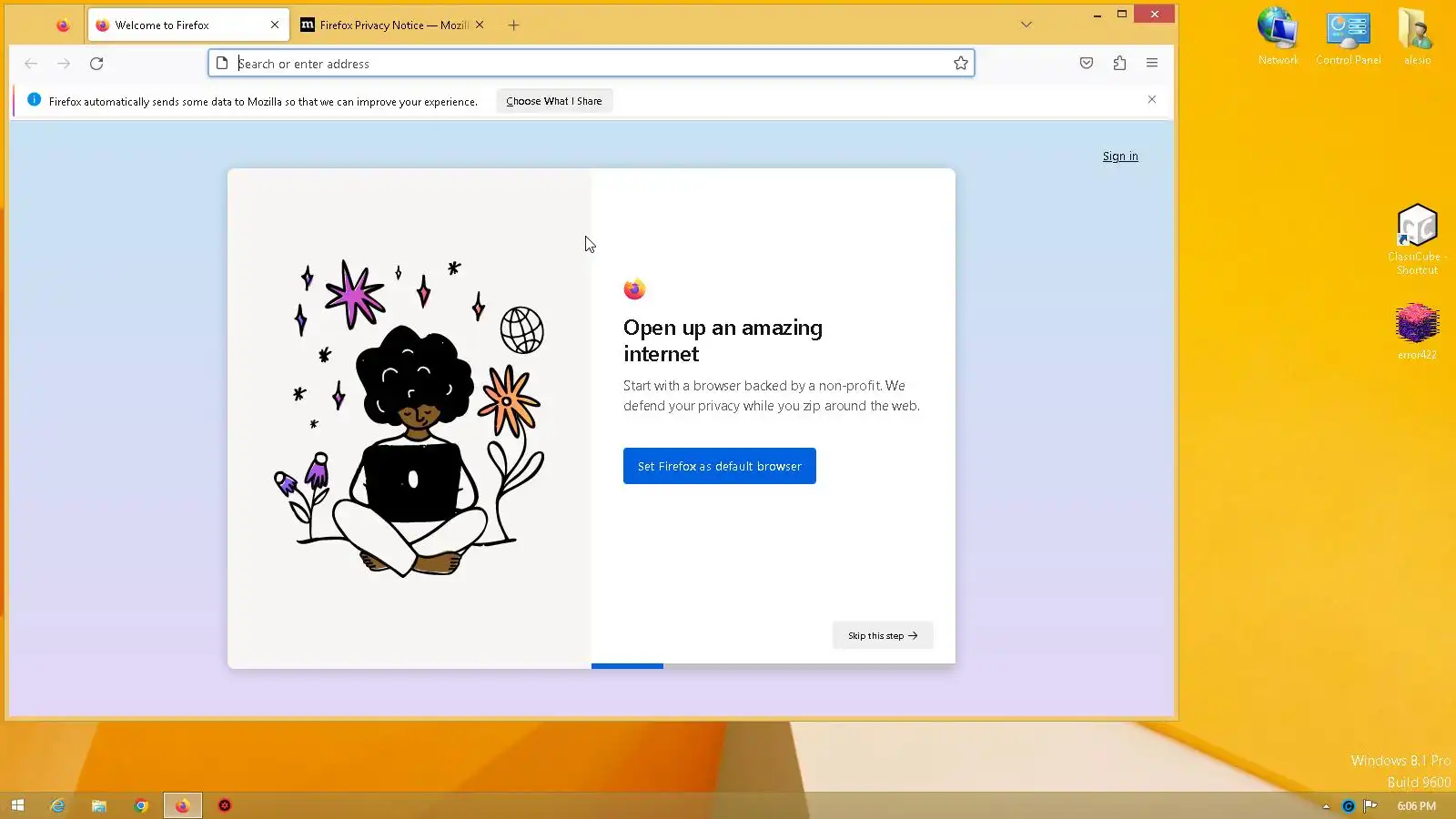
Task: Focus the Search or enter address field
Action: pos(591,64)
